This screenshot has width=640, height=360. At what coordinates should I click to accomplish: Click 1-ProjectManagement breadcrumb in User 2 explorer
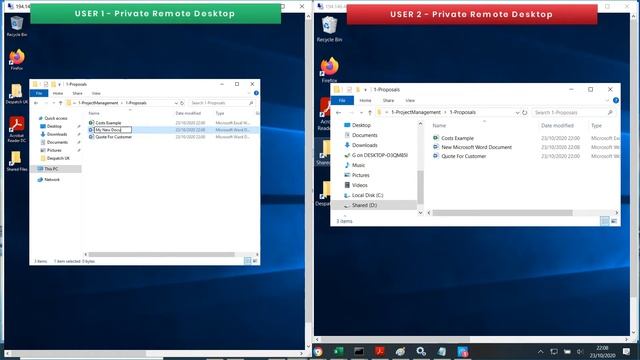pyautogui.click(x=416, y=112)
